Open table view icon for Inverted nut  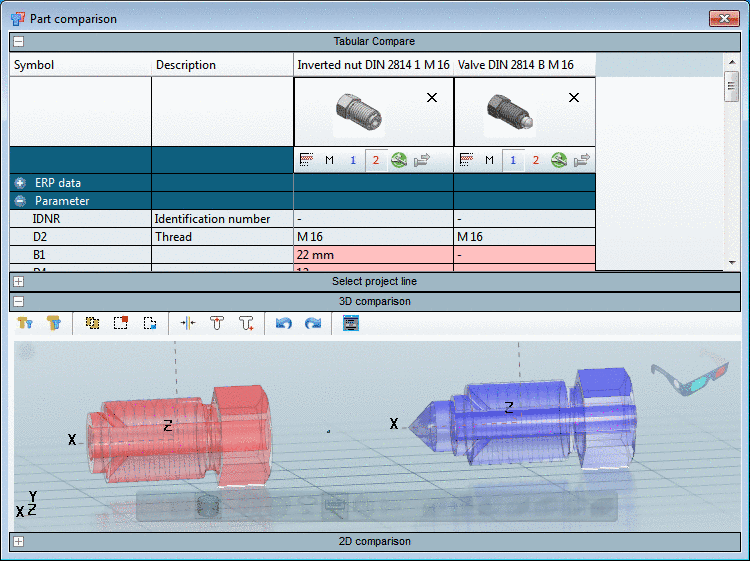(x=306, y=160)
